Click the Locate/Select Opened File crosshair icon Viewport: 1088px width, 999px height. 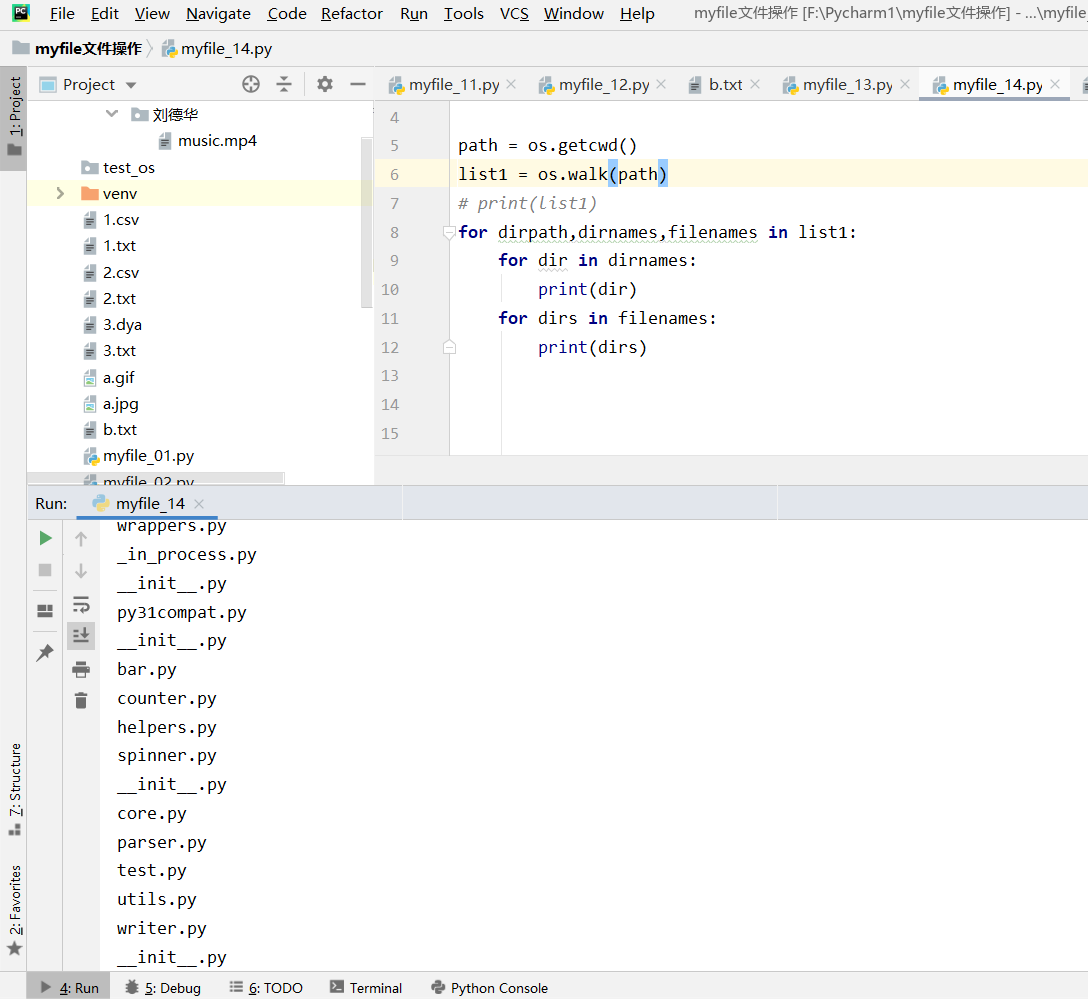coord(251,85)
